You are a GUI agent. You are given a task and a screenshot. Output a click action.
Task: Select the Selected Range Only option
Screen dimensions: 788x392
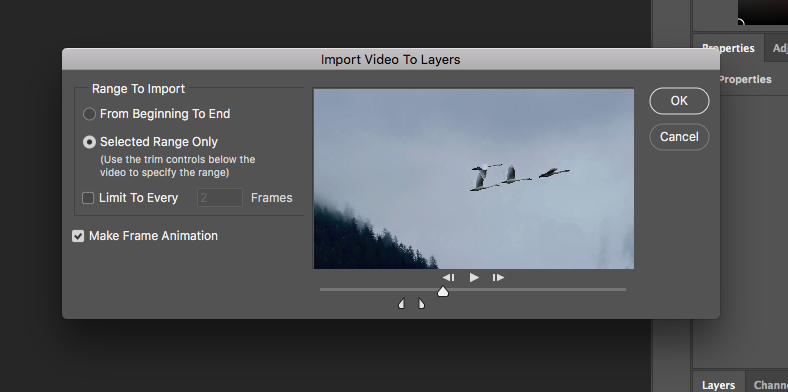[x=89, y=142]
